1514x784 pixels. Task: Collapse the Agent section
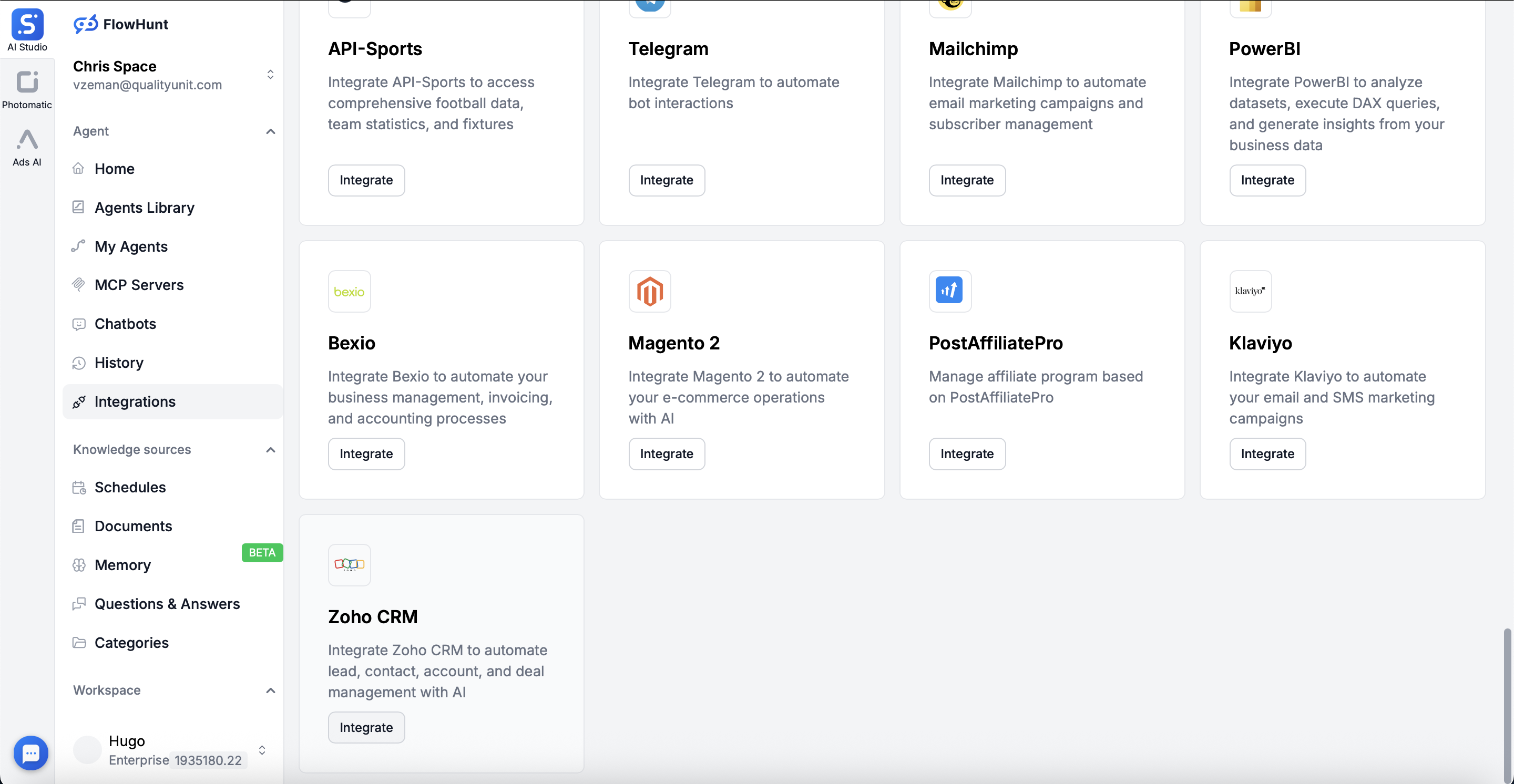tap(270, 131)
